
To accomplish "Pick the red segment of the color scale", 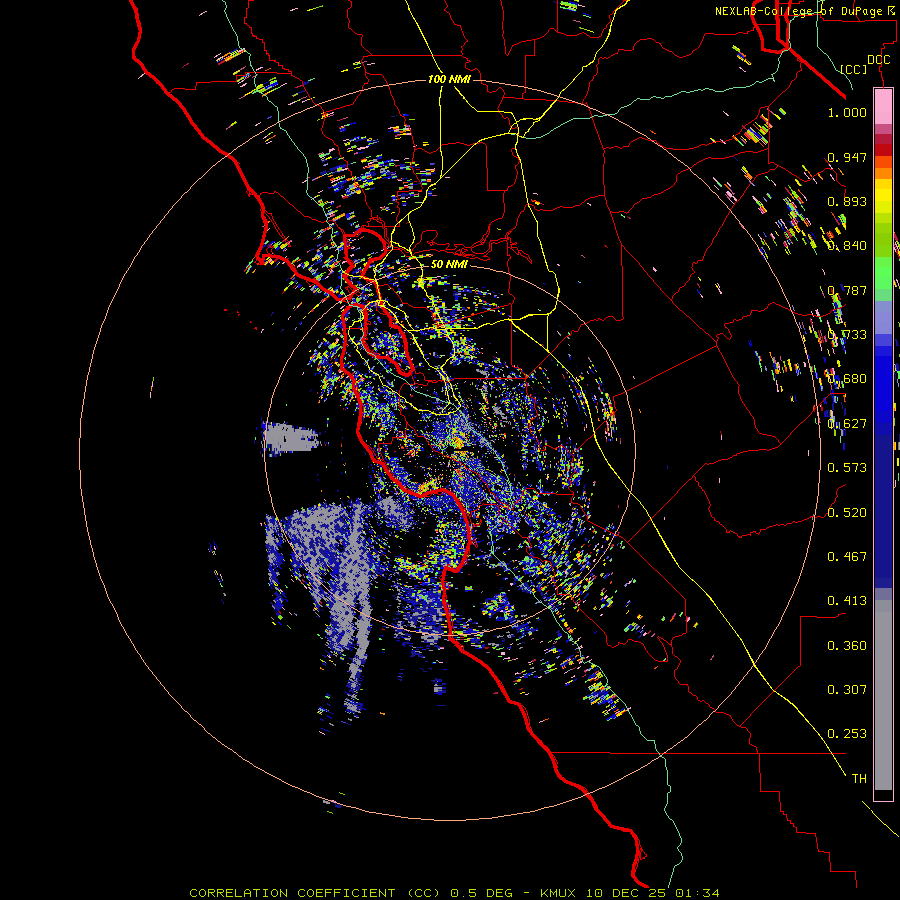I will (883, 149).
